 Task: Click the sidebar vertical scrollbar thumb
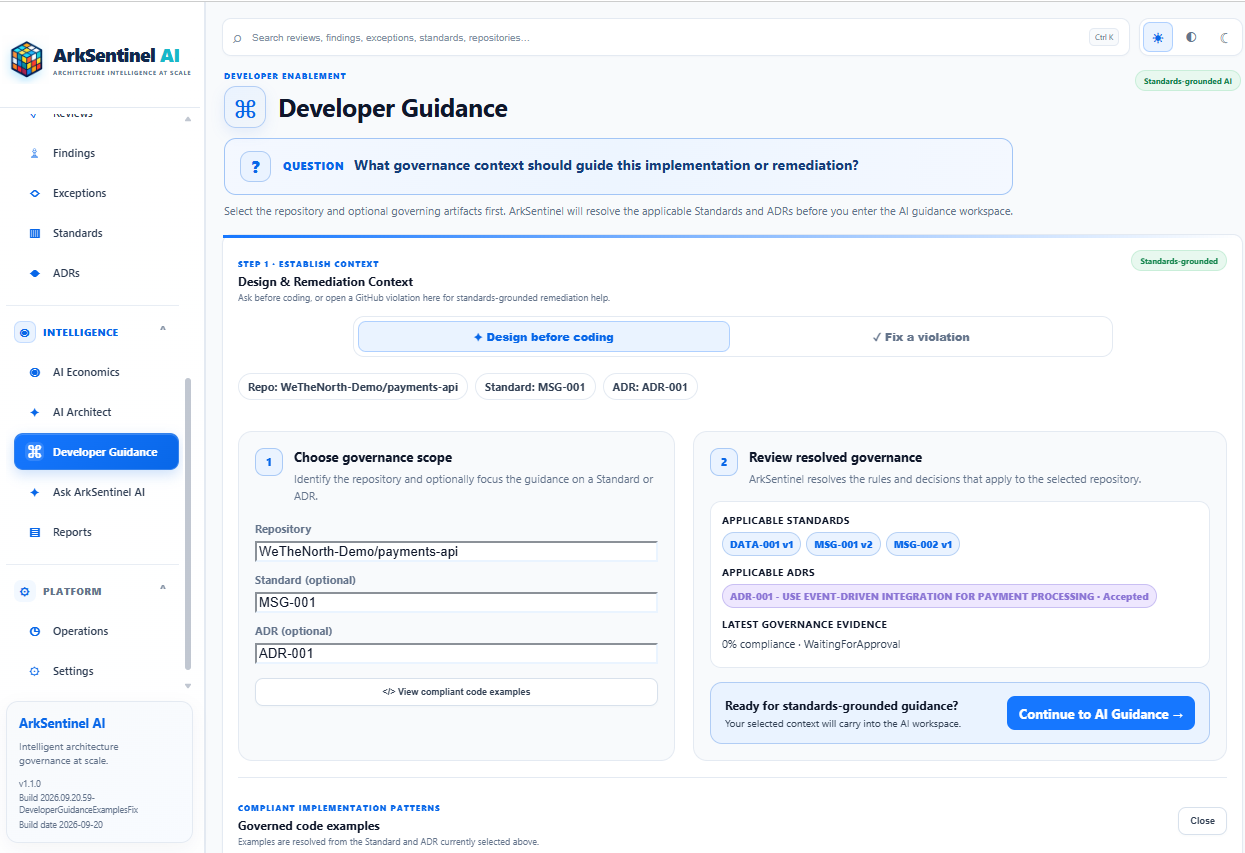[x=188, y=523]
